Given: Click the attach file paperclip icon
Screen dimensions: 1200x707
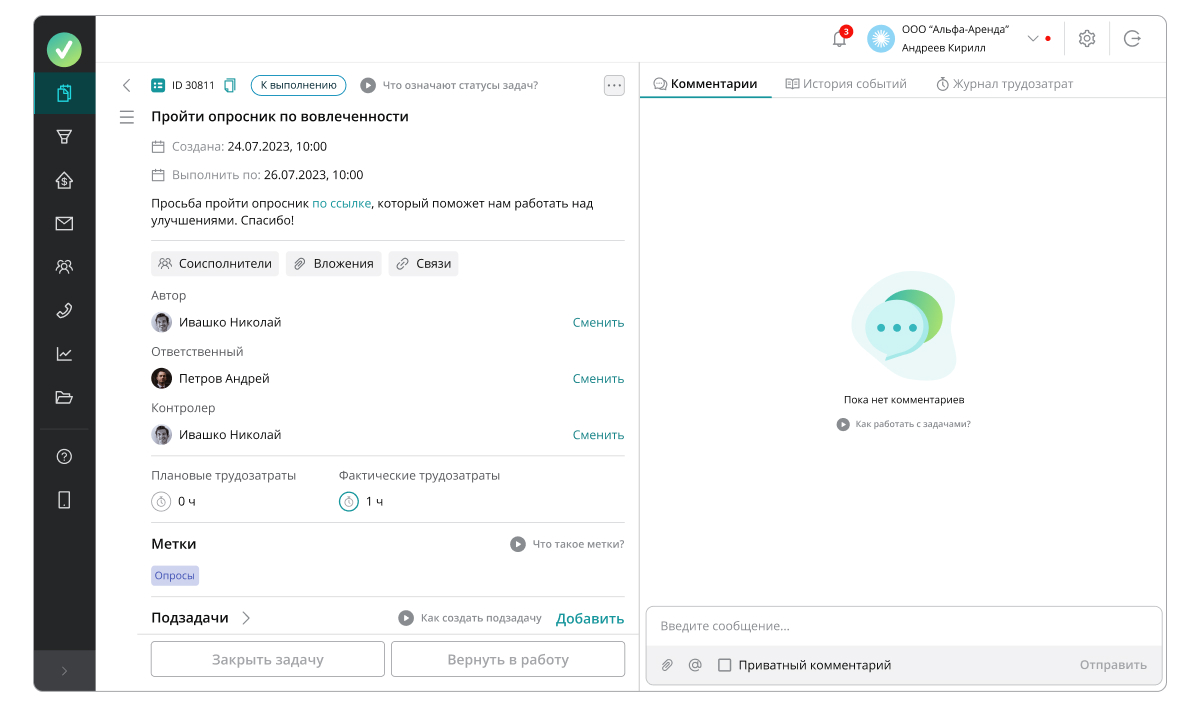Looking at the screenshot, I should [x=667, y=665].
